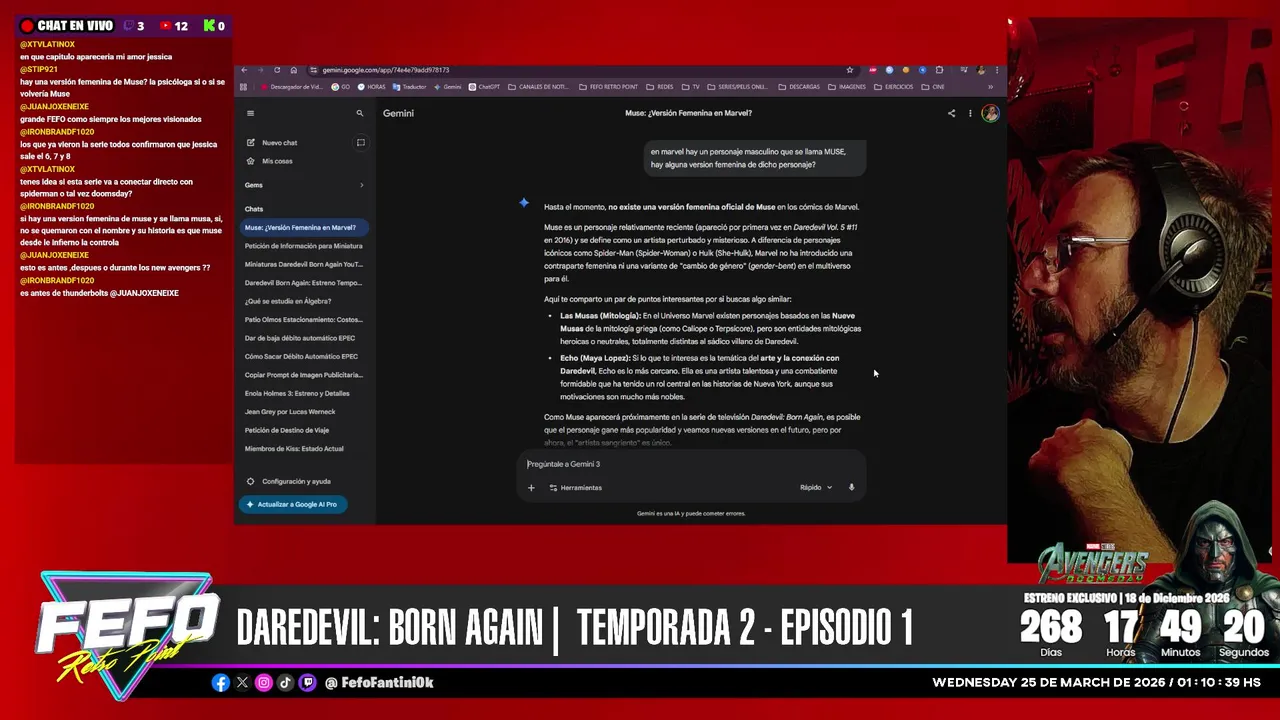Click the Twitch icon in footer
Screen dimensions: 1280x720
307,682
